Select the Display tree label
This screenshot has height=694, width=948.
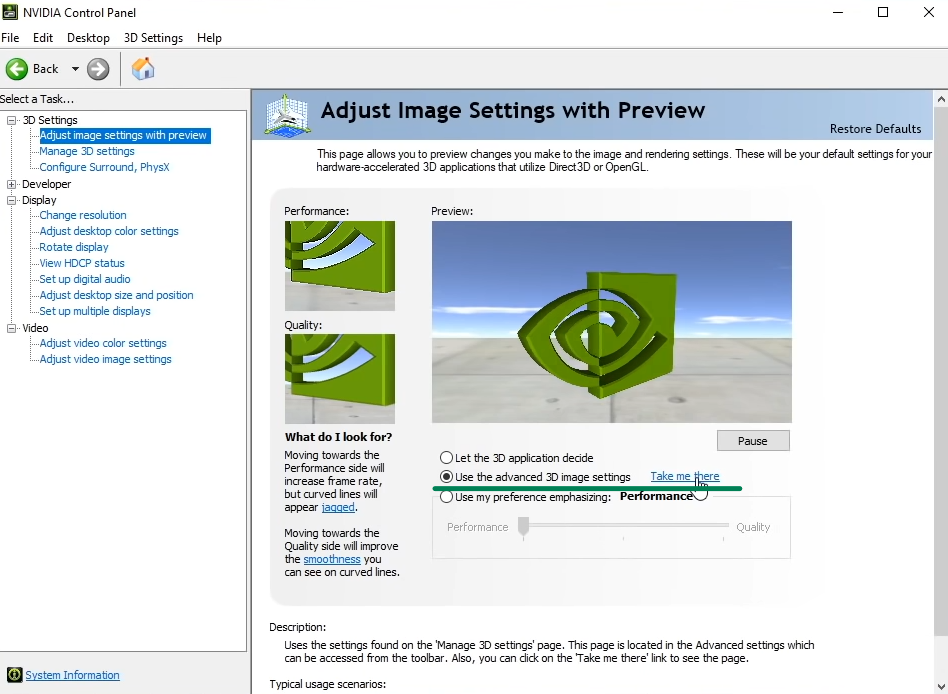coord(39,200)
